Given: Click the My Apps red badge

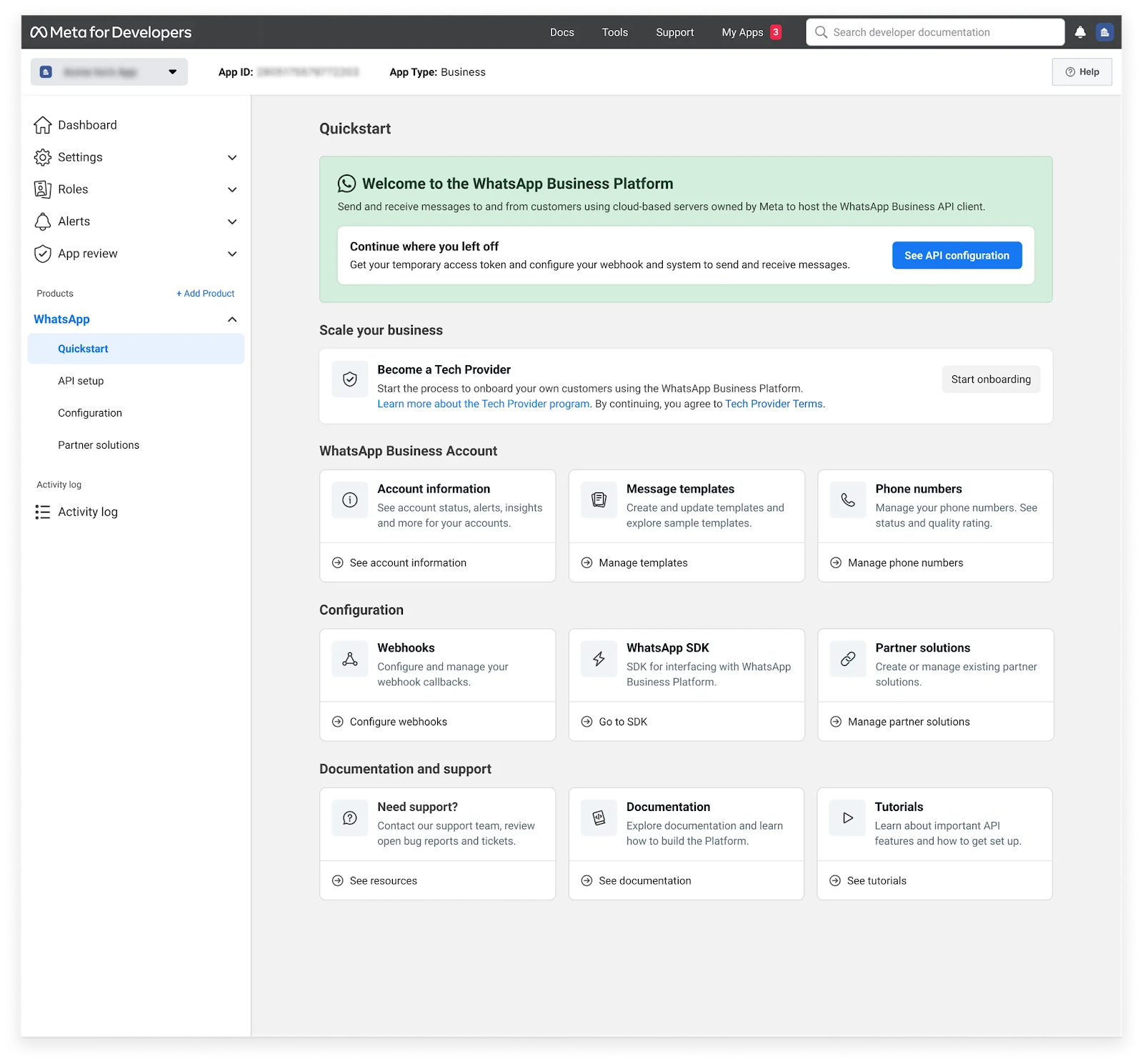Looking at the screenshot, I should pyautogui.click(x=776, y=32).
